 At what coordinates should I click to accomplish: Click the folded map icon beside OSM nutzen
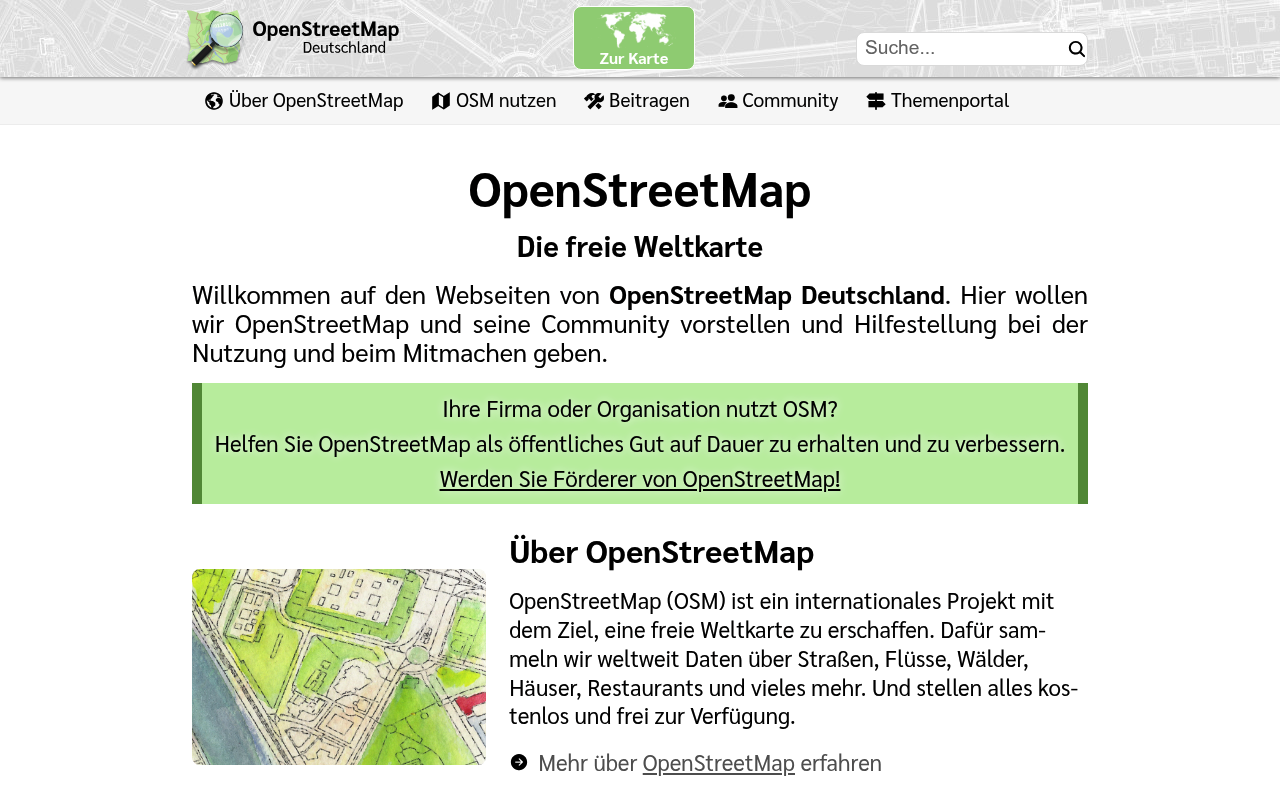pyautogui.click(x=441, y=101)
